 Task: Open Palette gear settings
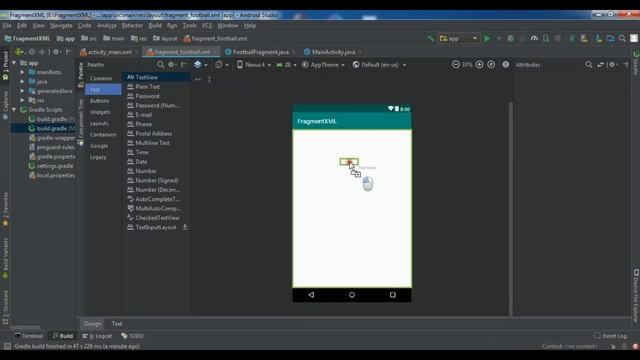click(171, 64)
